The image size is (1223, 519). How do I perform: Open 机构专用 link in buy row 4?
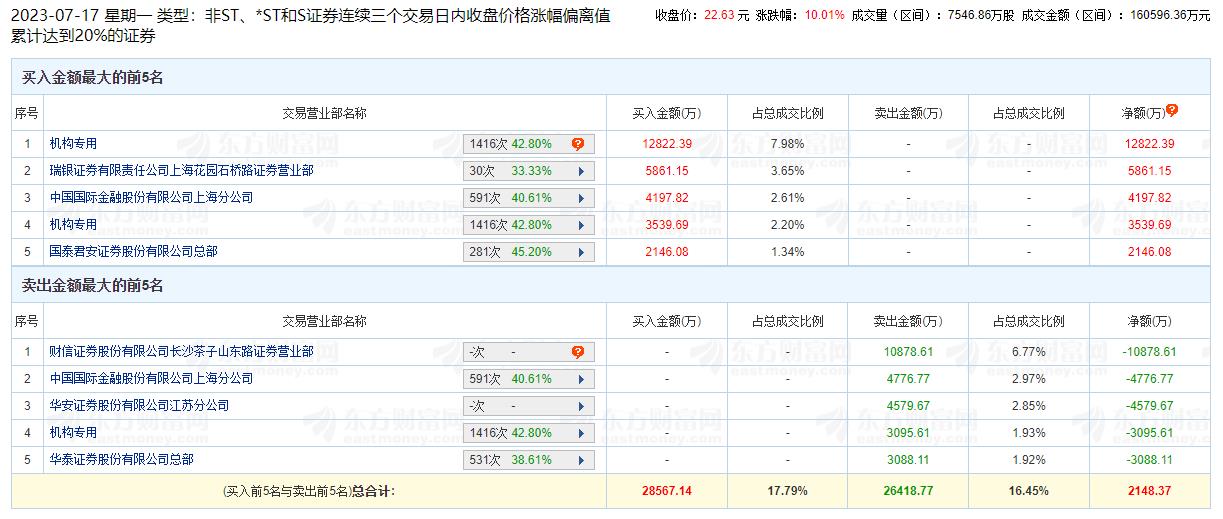point(73,225)
